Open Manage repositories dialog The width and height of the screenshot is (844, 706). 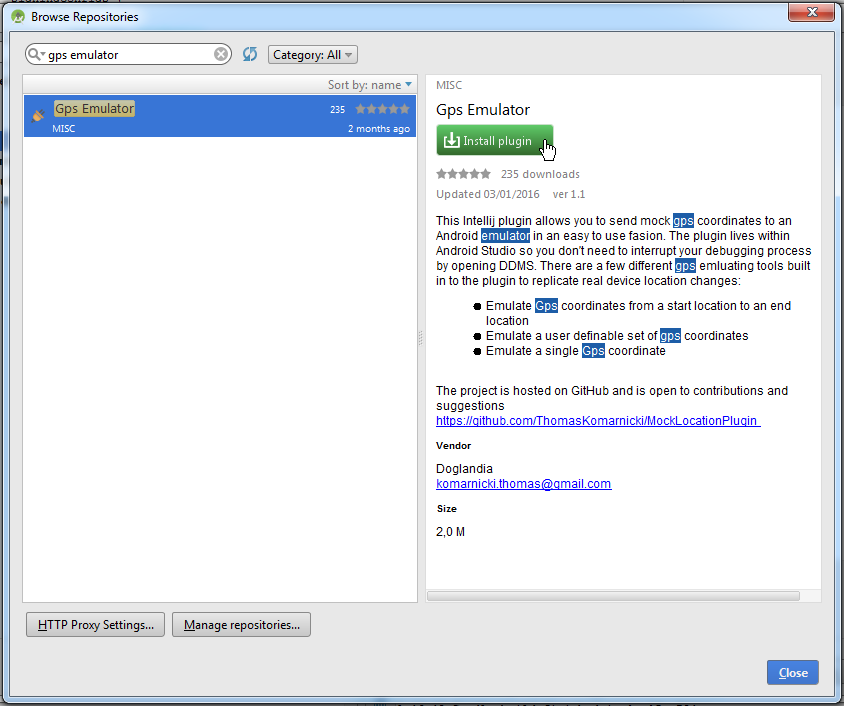tap(241, 625)
